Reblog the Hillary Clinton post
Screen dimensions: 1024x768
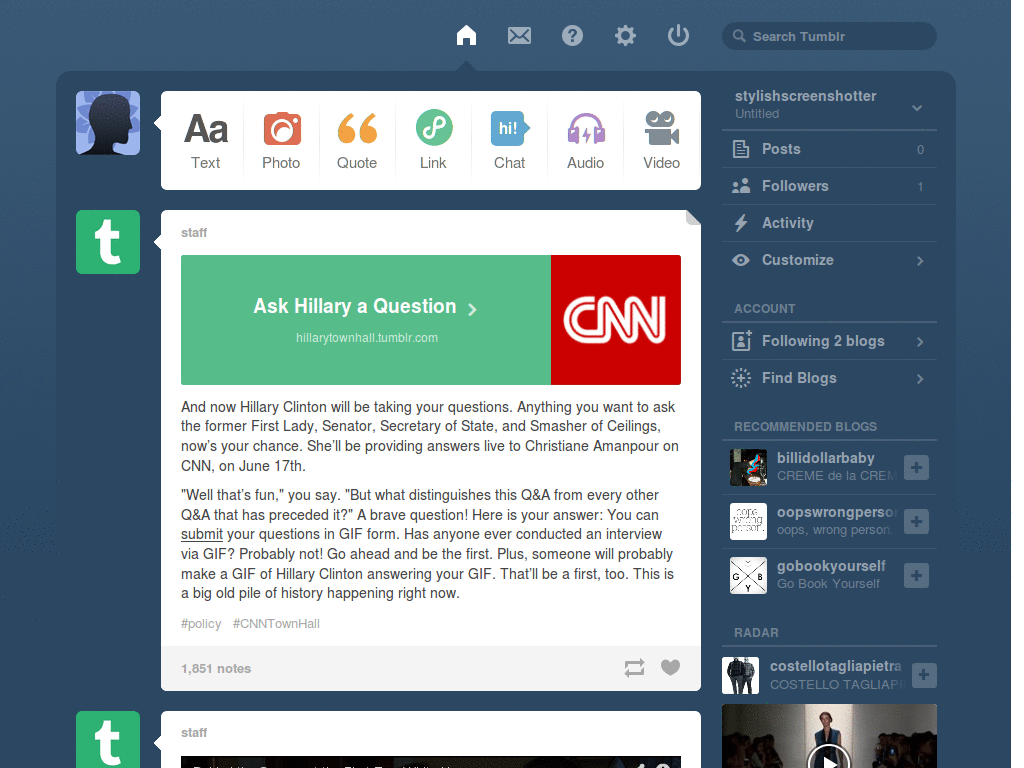634,667
